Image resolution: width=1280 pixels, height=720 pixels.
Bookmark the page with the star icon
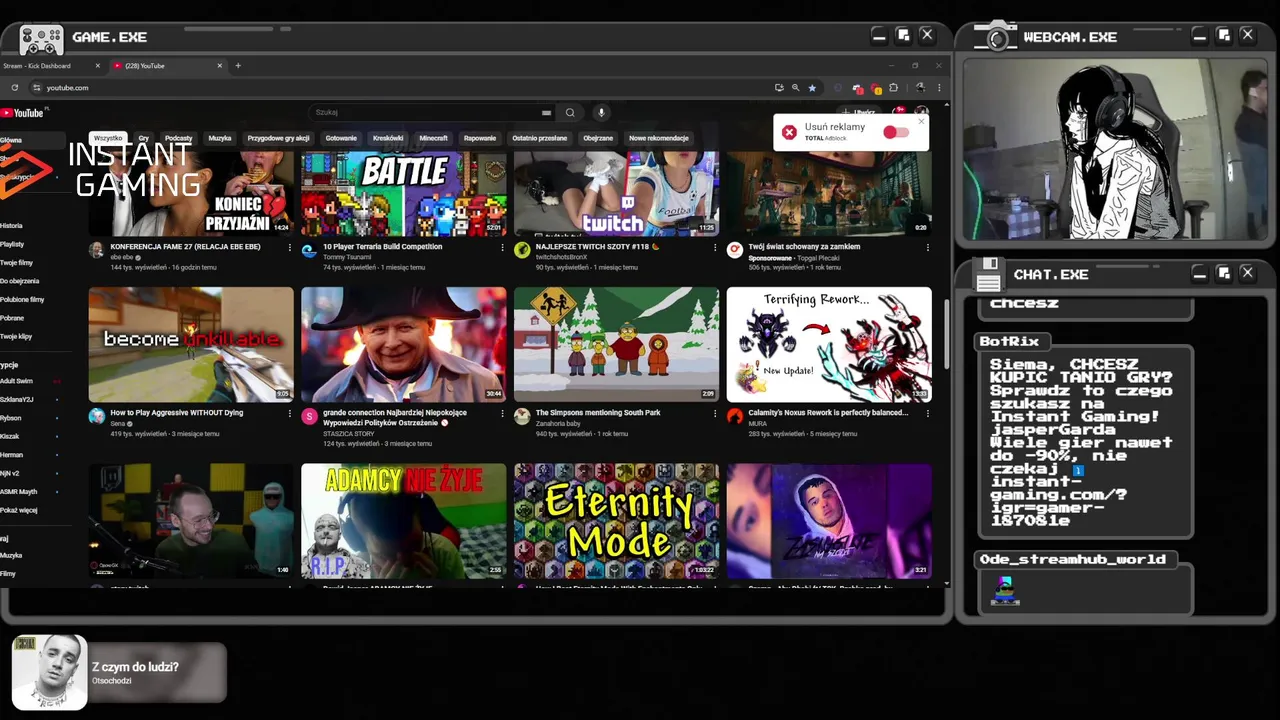pos(812,88)
